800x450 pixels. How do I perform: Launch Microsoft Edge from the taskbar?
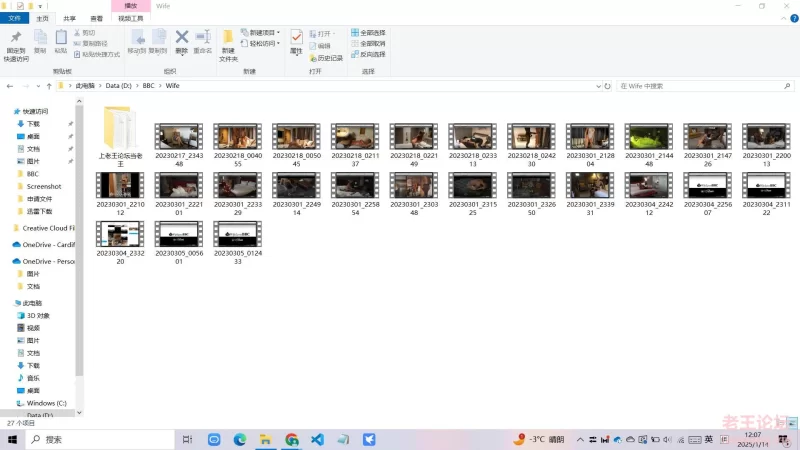click(240, 439)
